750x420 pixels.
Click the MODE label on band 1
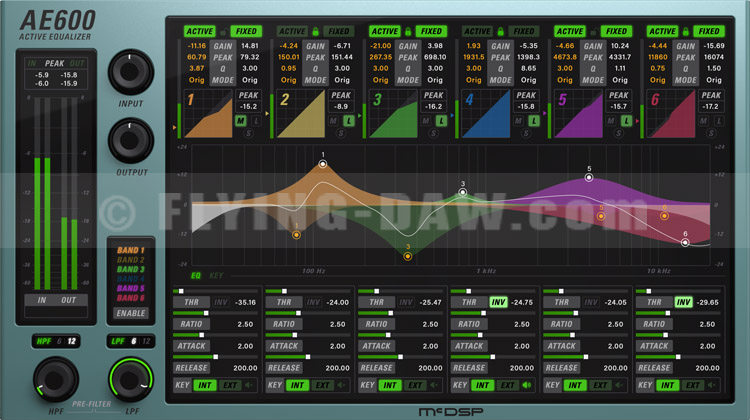pos(223,80)
